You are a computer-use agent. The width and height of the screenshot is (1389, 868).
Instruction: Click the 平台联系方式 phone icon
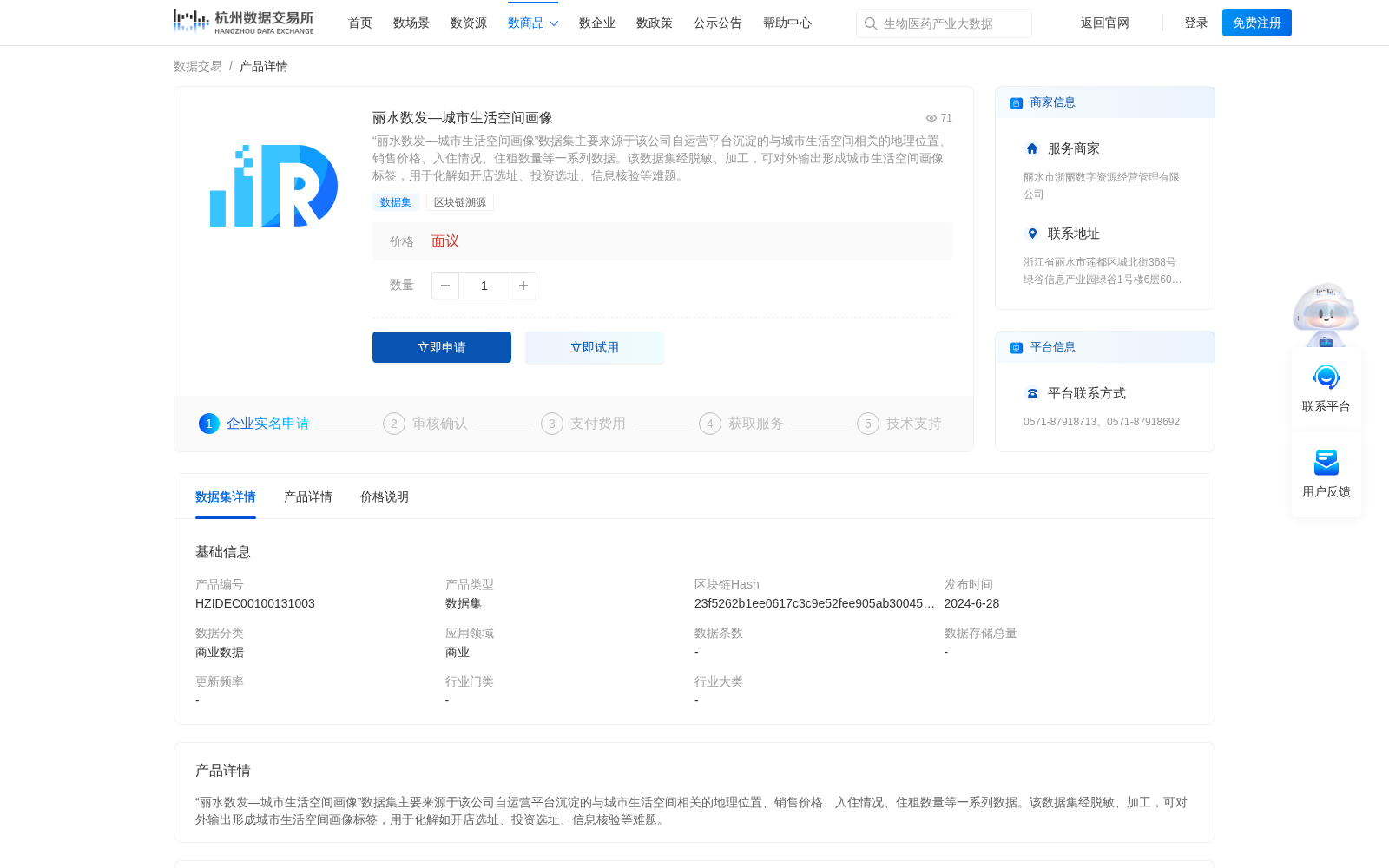[1032, 393]
